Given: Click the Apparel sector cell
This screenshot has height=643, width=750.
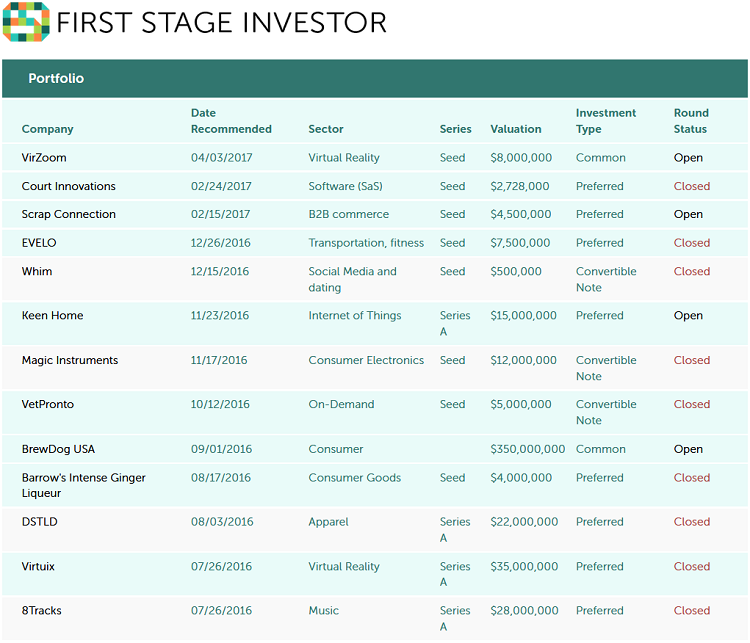Looking at the screenshot, I should click(328, 522).
